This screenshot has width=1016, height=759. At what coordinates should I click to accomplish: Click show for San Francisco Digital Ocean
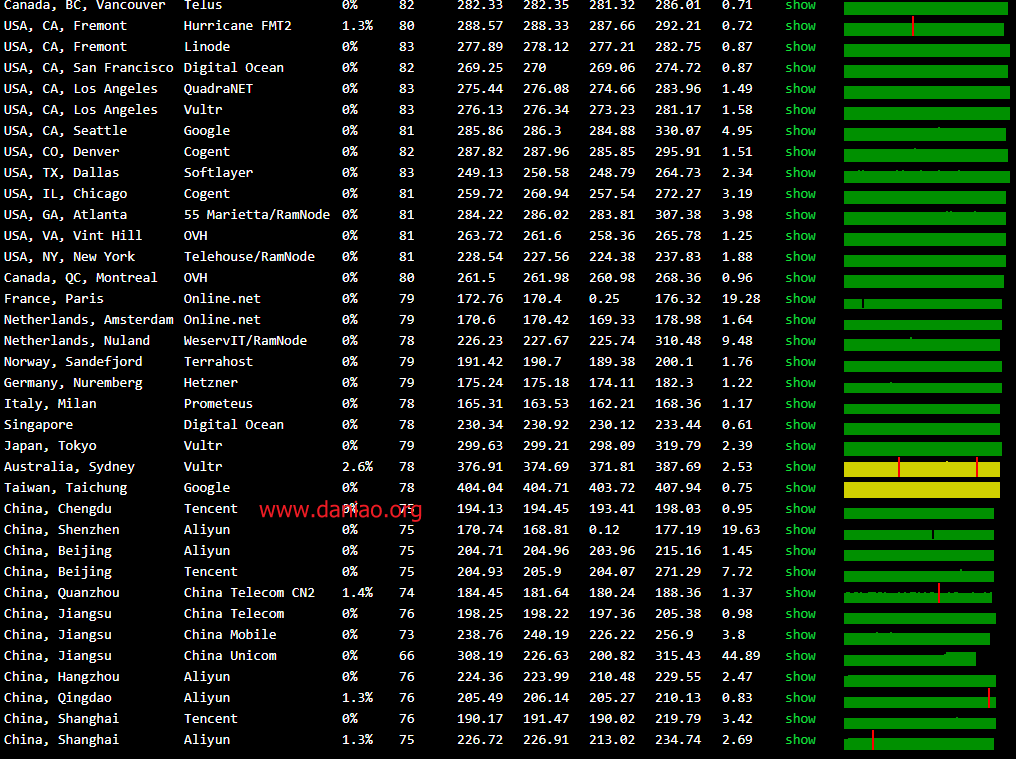point(800,67)
